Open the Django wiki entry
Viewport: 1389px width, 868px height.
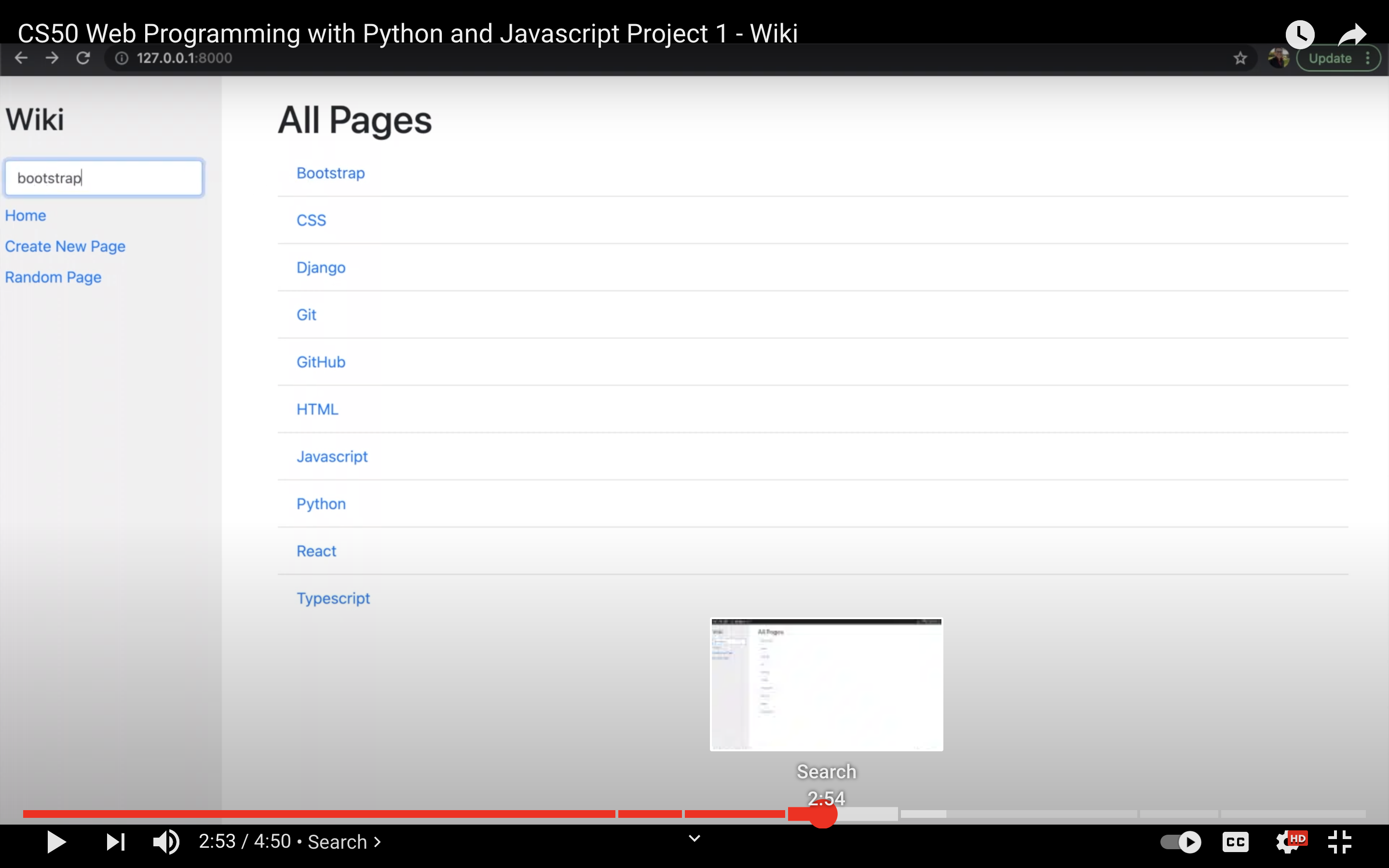[320, 268]
